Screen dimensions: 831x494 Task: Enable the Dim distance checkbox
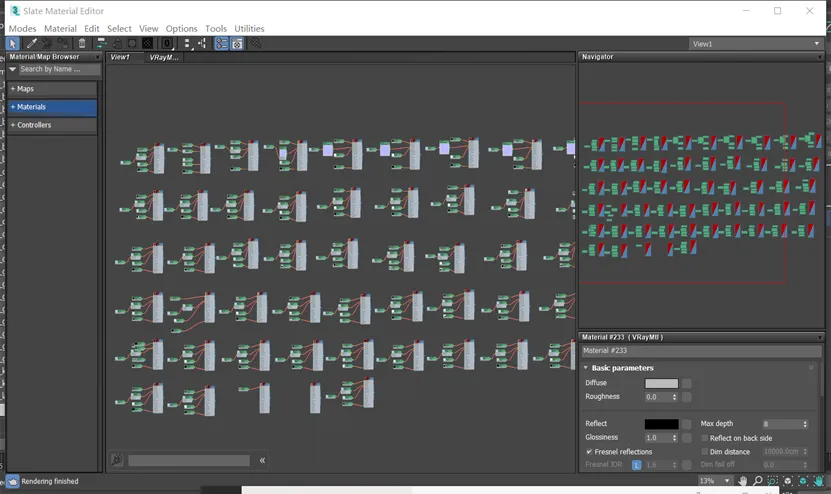click(704, 452)
